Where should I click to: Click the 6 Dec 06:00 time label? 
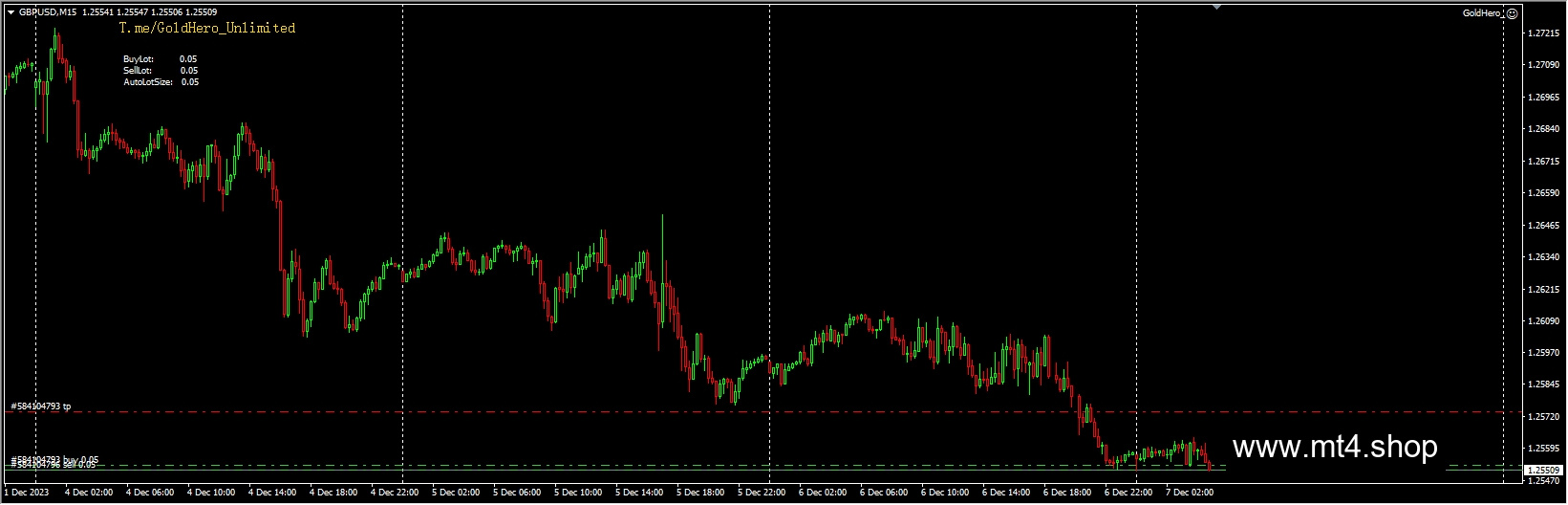(884, 493)
